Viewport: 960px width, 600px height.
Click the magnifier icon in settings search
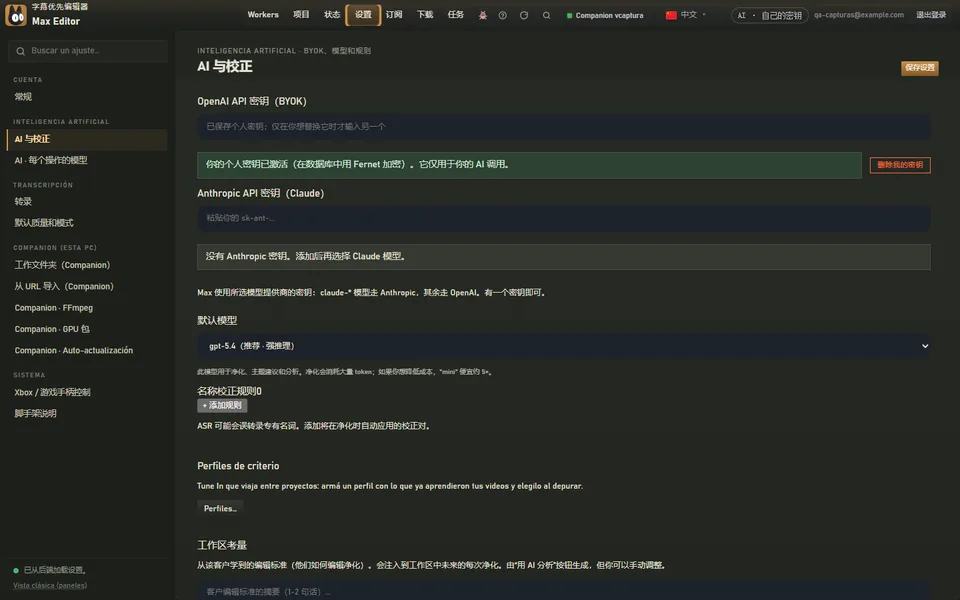pyautogui.click(x=21, y=51)
